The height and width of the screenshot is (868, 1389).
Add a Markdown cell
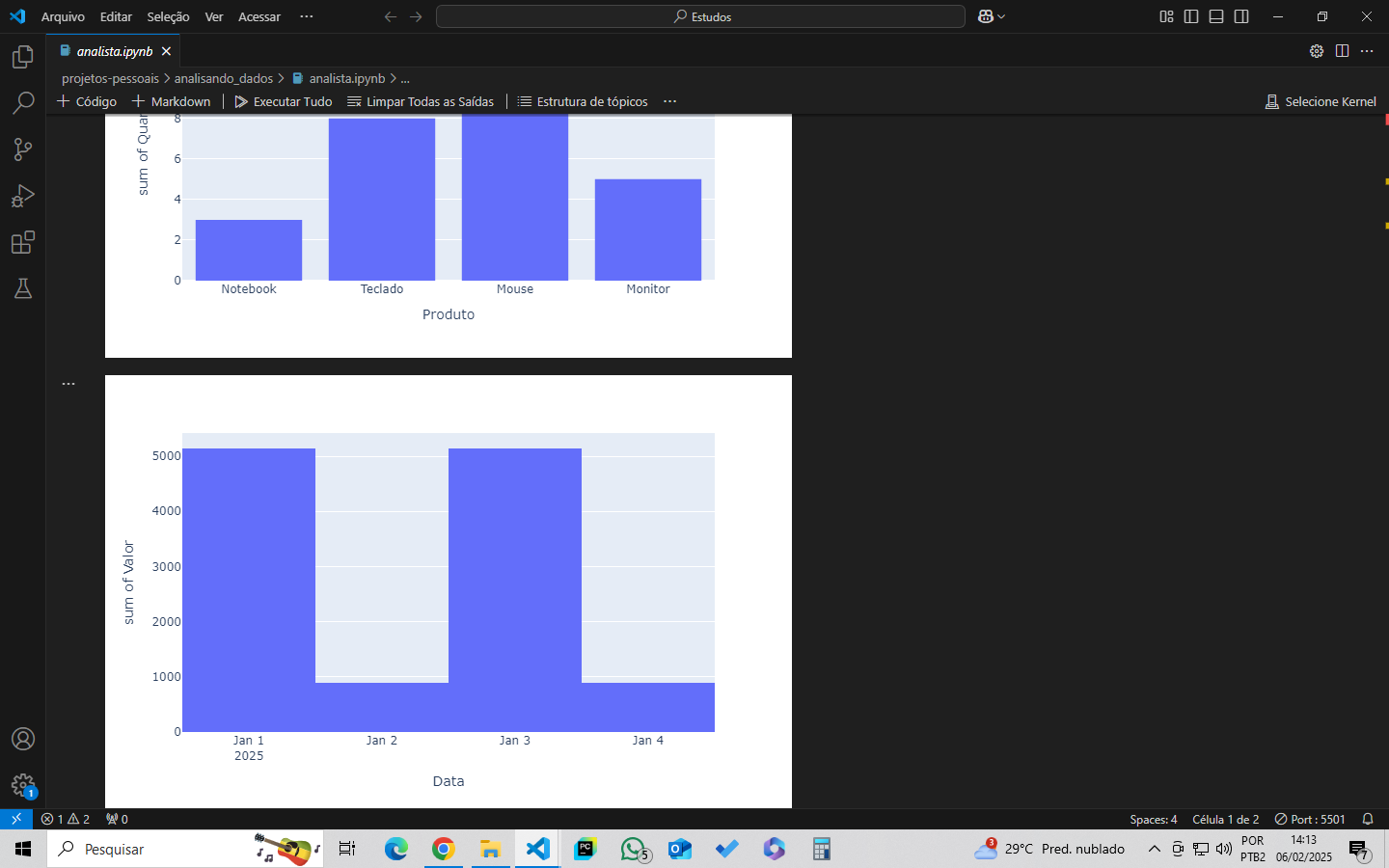pyautogui.click(x=171, y=101)
